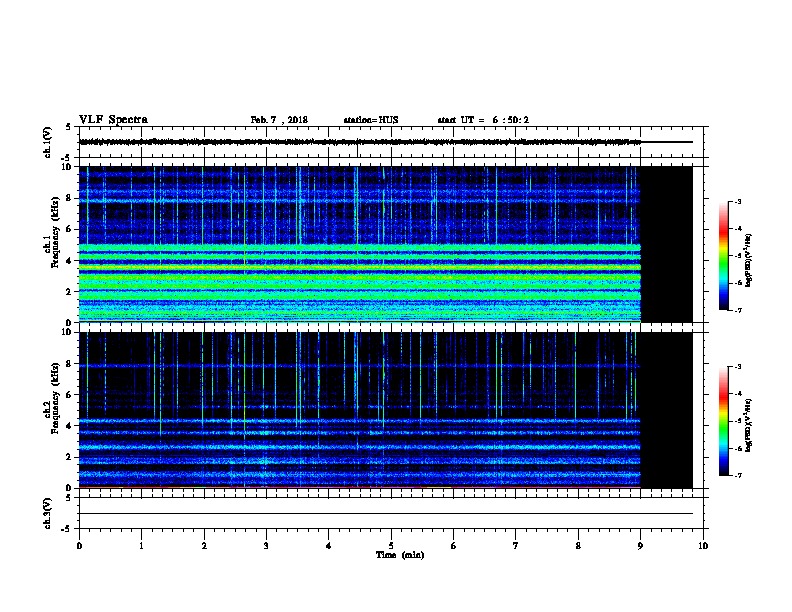792x612 pixels.
Task: Click the log(PSD) label beside ch.1 colorbar
Action: click(748, 260)
